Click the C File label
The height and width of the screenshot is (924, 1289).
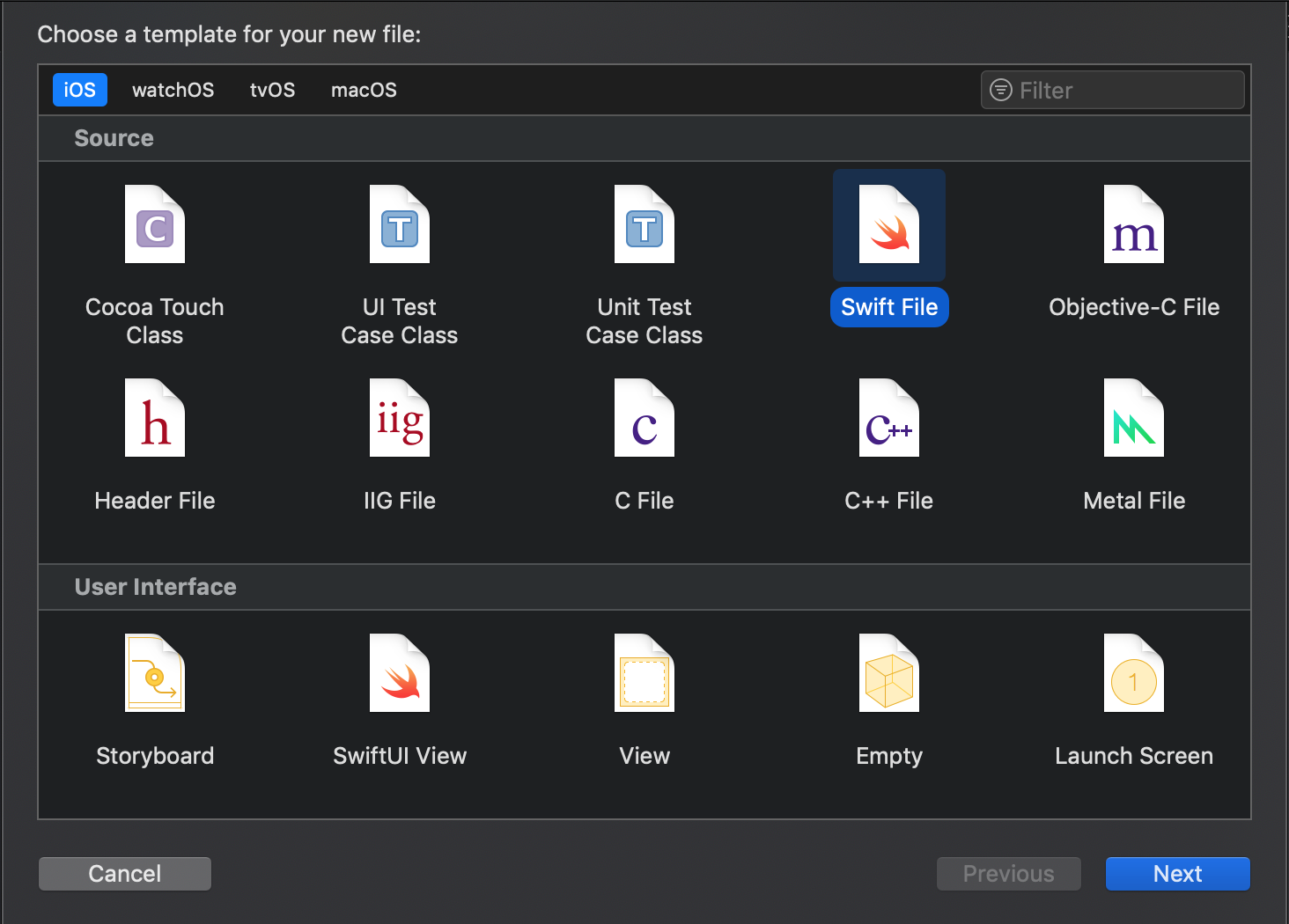point(644,501)
